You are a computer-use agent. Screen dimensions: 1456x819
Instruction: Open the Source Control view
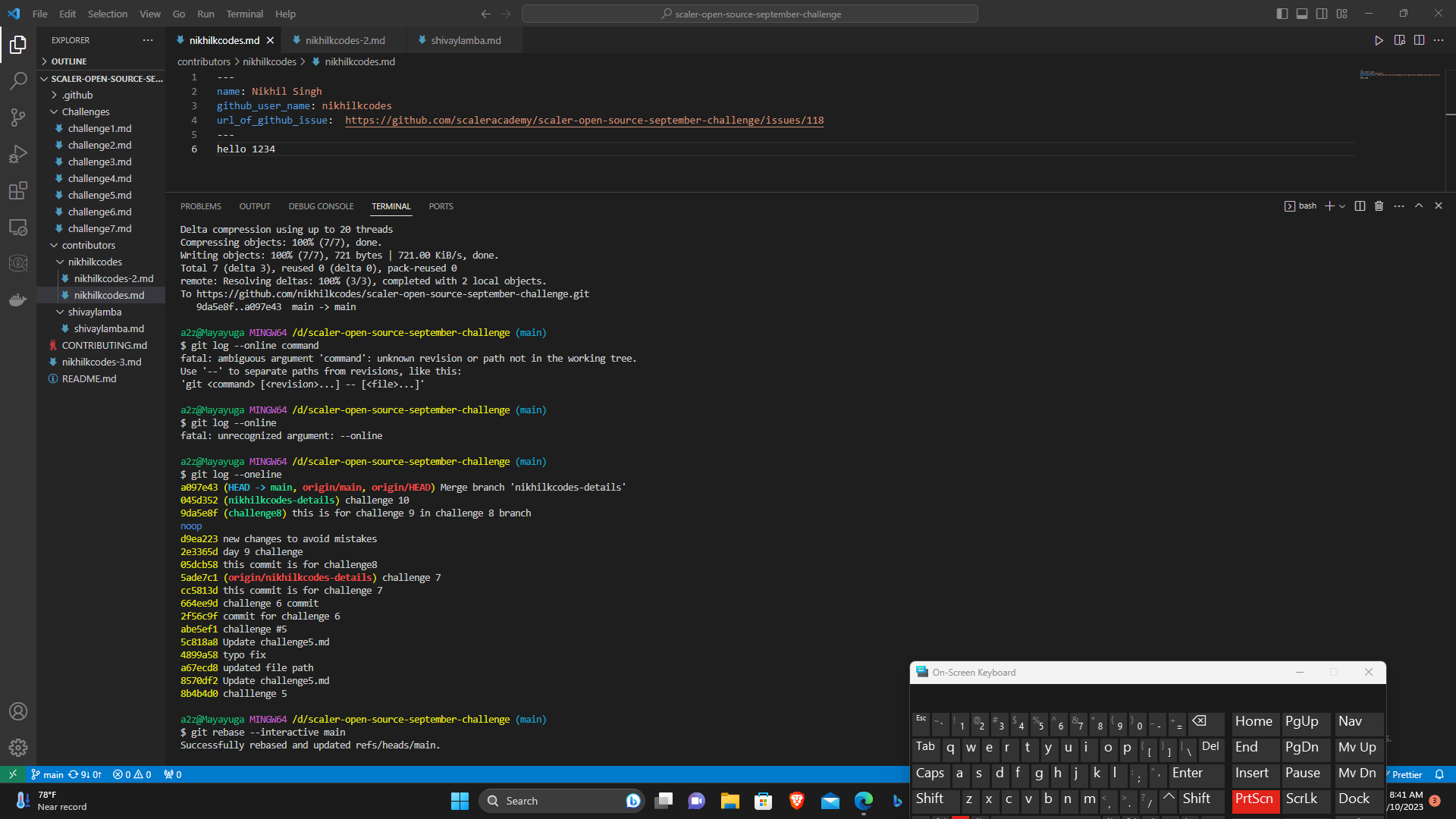pos(18,118)
